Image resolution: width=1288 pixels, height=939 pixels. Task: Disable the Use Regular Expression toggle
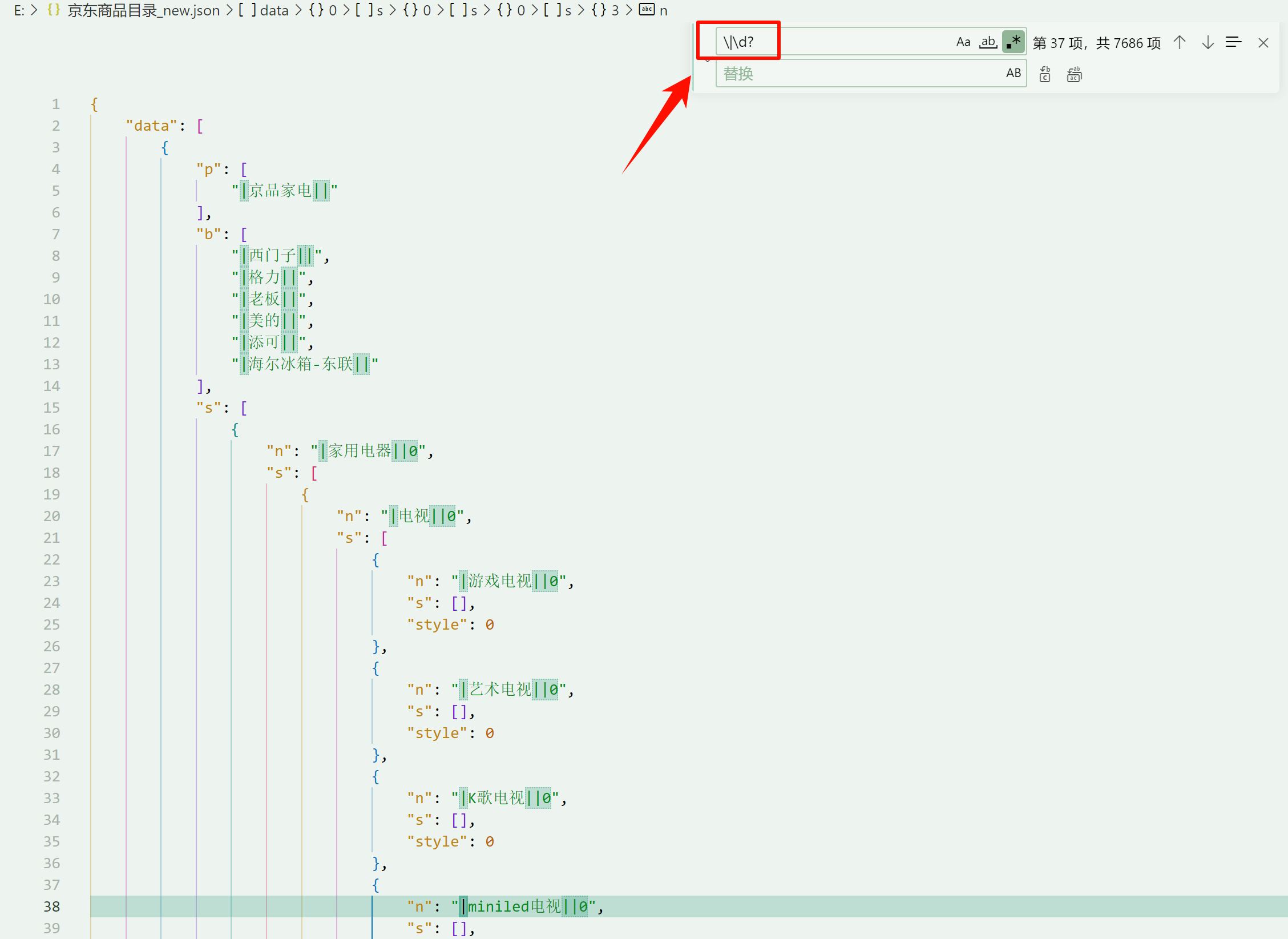point(1014,42)
